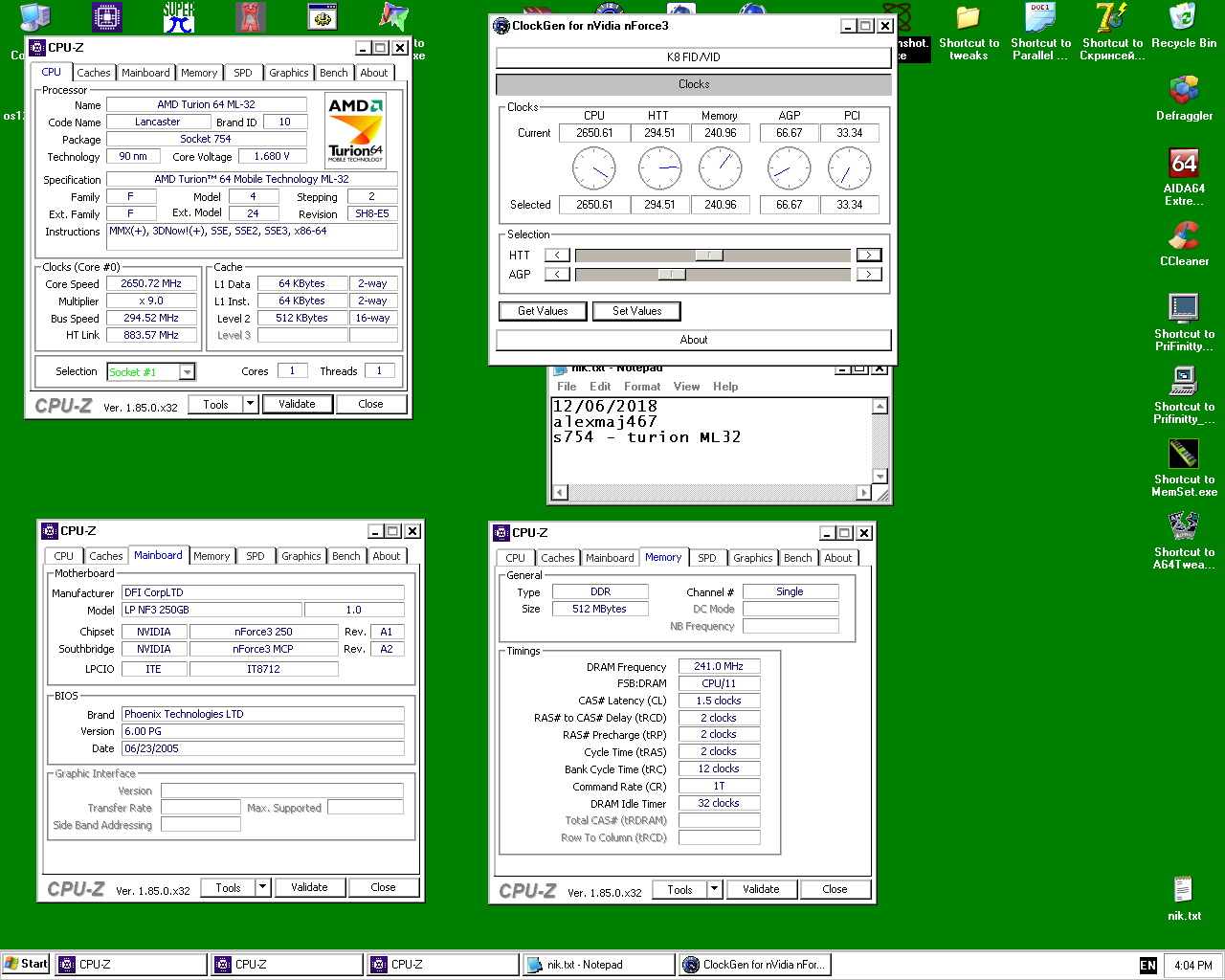Open the Notepad Format menu
Image resolution: width=1225 pixels, height=980 pixels.
[642, 387]
